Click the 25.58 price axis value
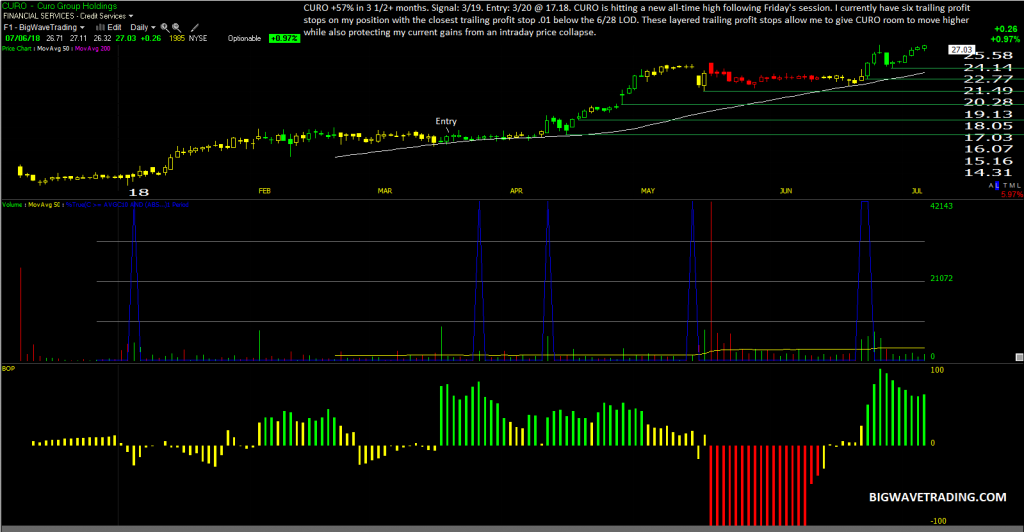This screenshot has height=532, width=1024. click(988, 56)
